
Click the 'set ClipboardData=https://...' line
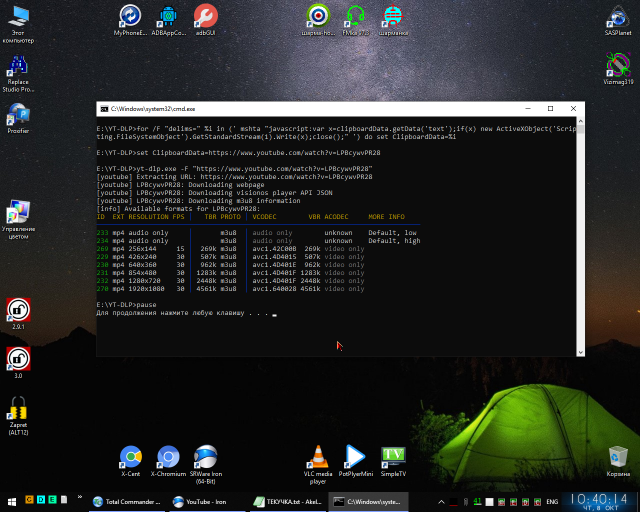point(238,153)
